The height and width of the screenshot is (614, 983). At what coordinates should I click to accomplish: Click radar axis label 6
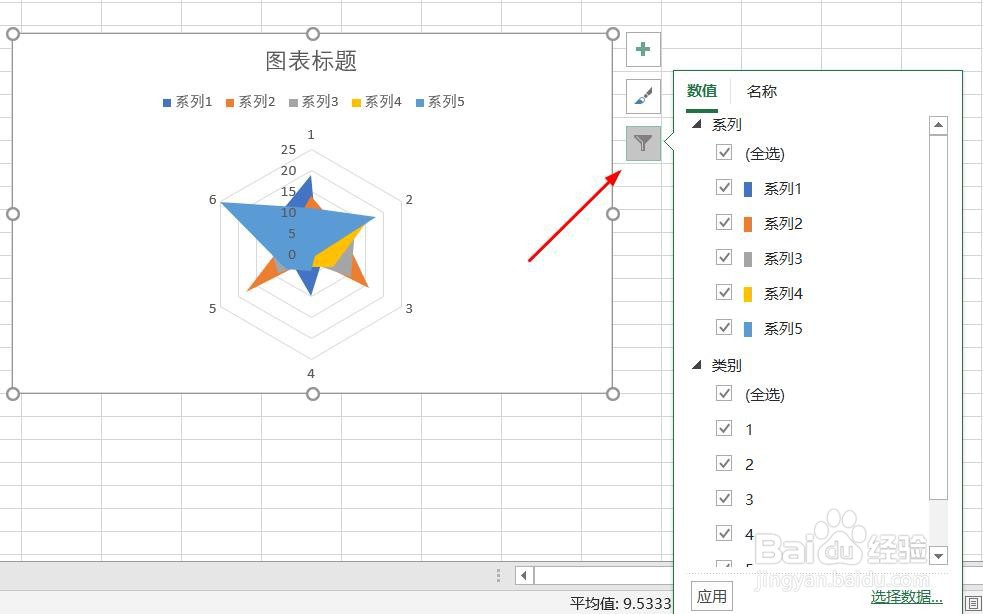point(213,199)
